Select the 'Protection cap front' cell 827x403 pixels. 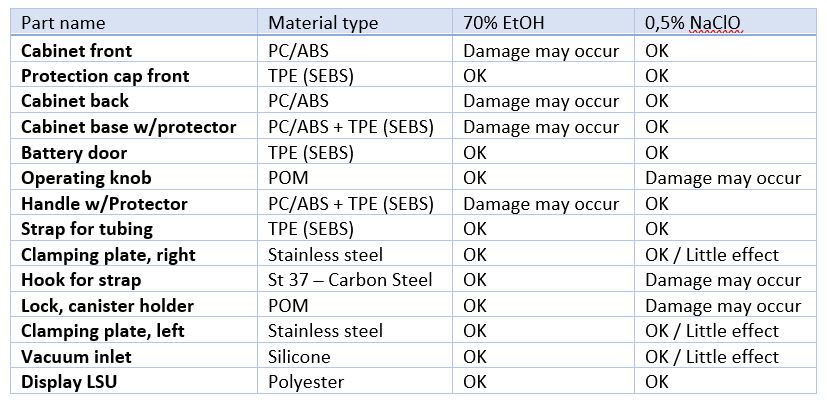(x=105, y=76)
